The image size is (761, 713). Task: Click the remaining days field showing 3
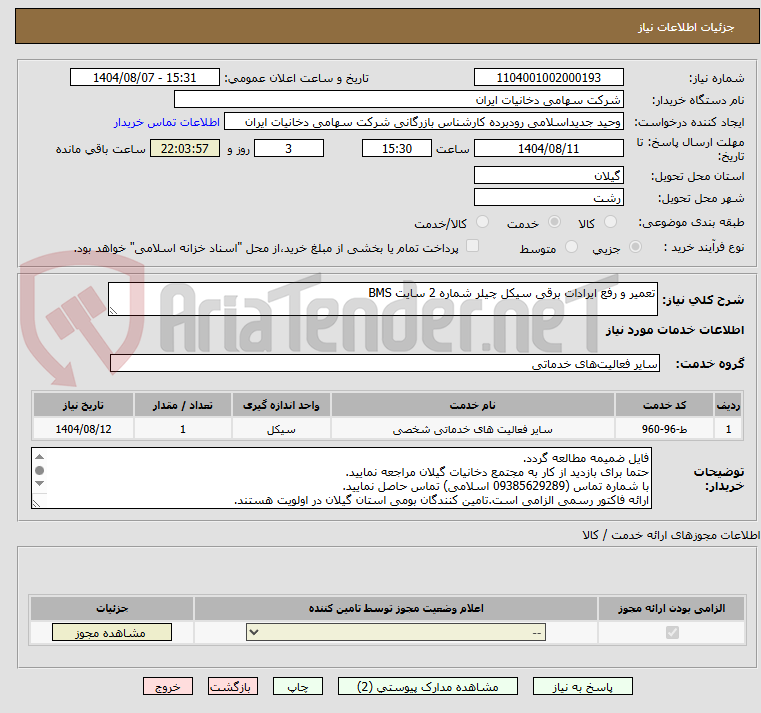[289, 149]
